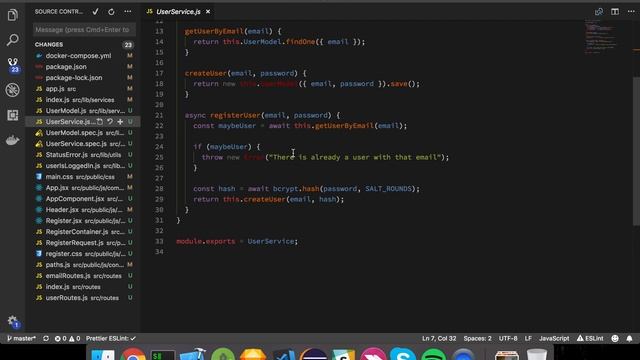Viewport: 640px width, 360px height.
Task: Select package-lock.json in changes list
Action: click(83, 78)
